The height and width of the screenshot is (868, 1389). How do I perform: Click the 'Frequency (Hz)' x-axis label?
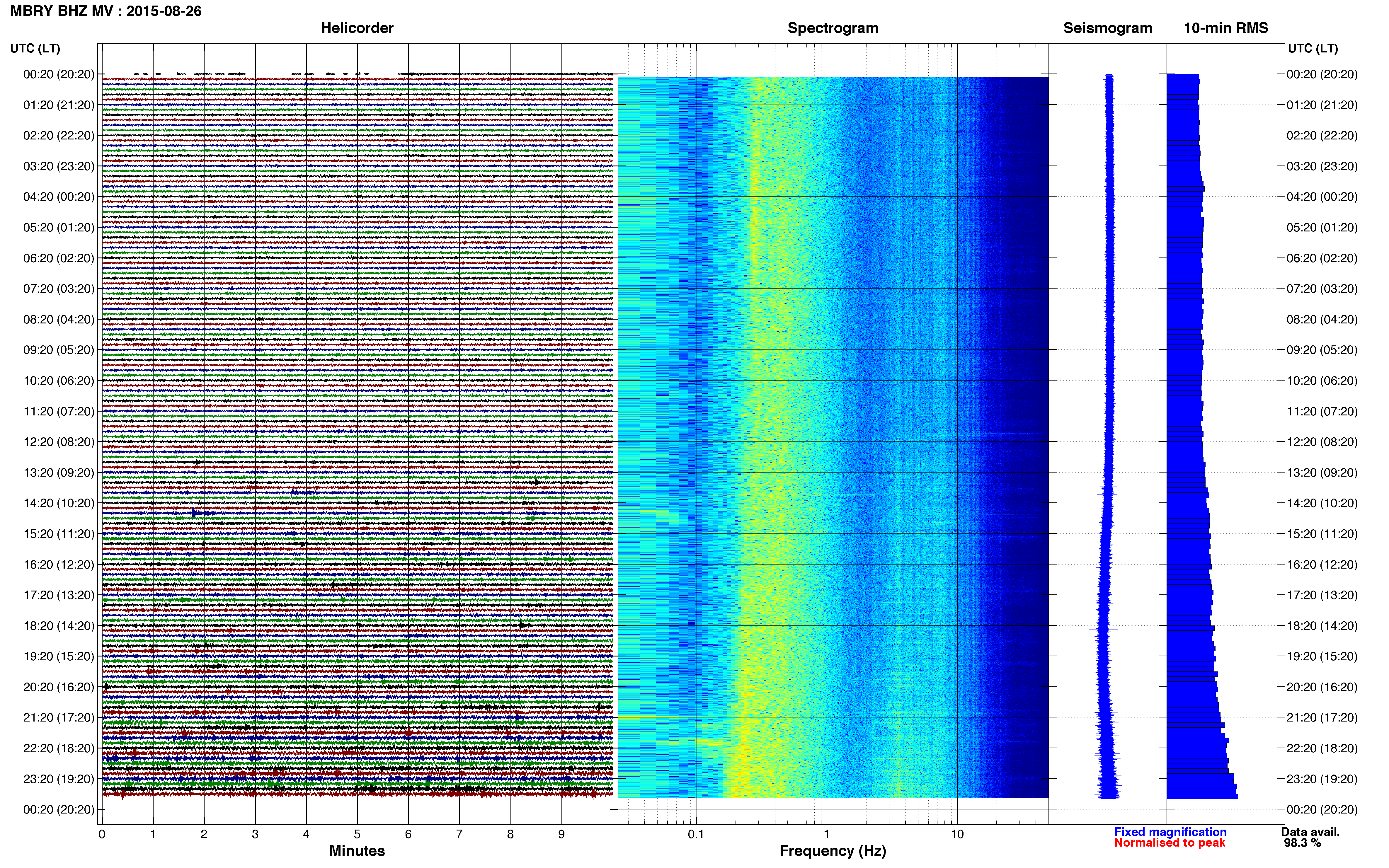tap(833, 851)
